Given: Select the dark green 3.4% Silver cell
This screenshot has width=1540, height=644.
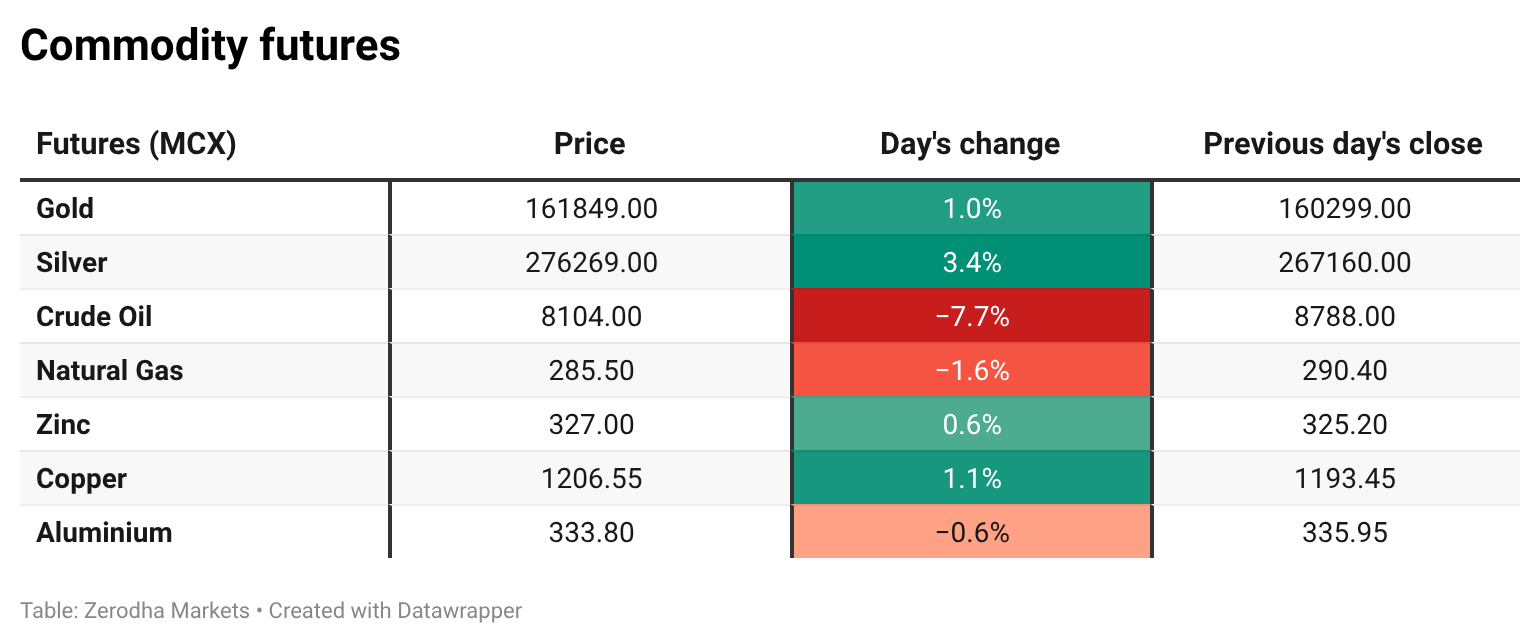Looking at the screenshot, I should pyautogui.click(x=971, y=263).
